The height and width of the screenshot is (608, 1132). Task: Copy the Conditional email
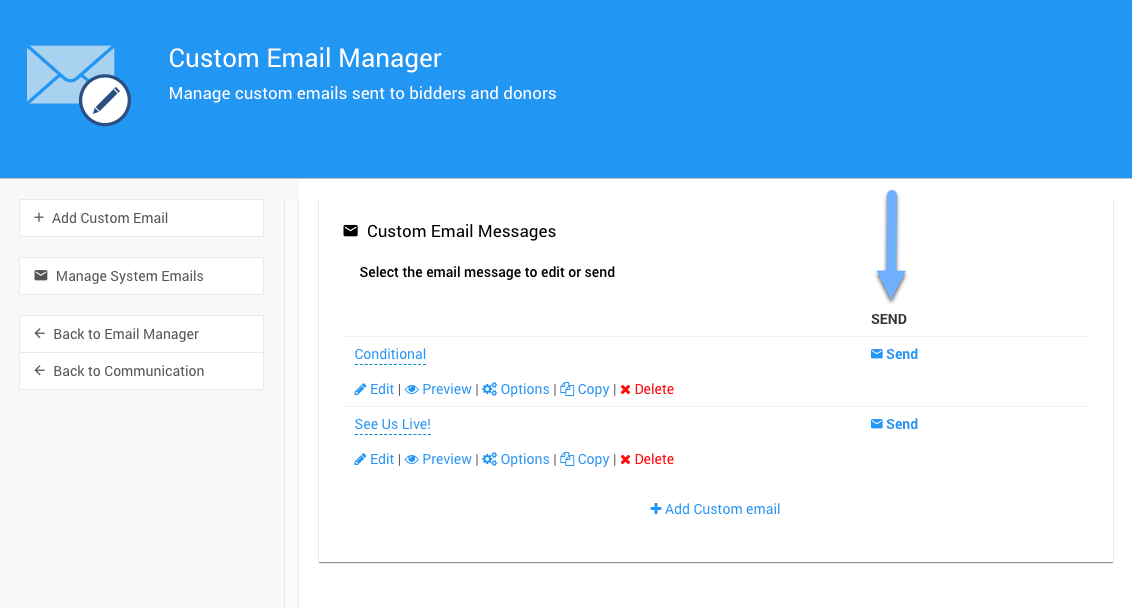coord(593,389)
